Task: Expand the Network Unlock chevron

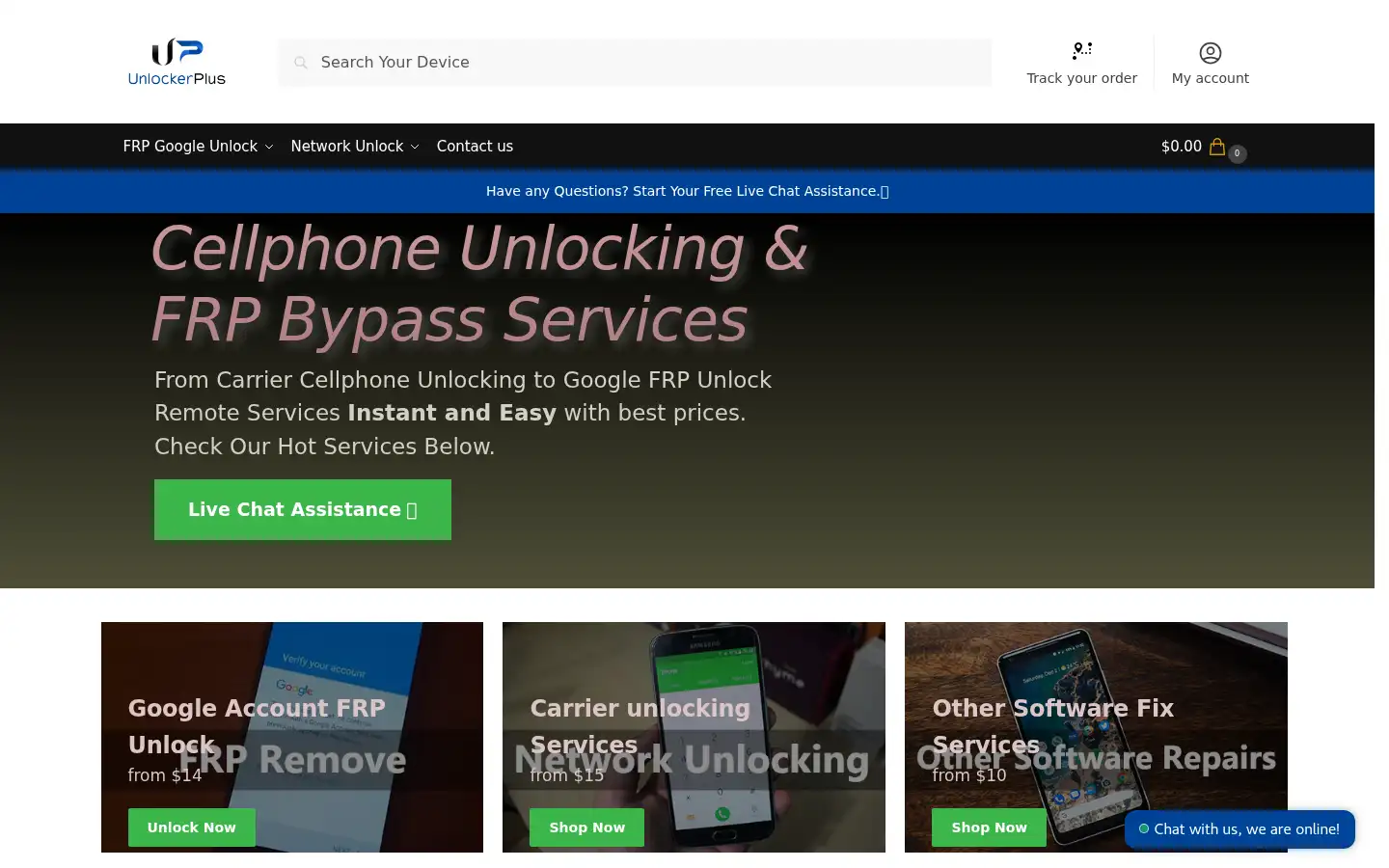Action: pos(415,148)
